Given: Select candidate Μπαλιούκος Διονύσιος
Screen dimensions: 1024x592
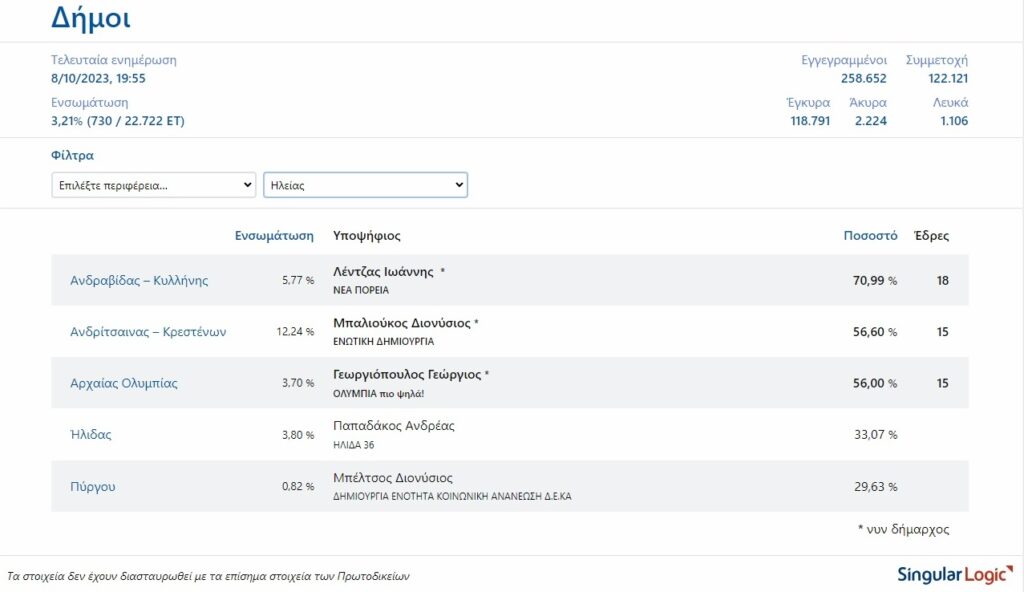Looking at the screenshot, I should (402, 323).
